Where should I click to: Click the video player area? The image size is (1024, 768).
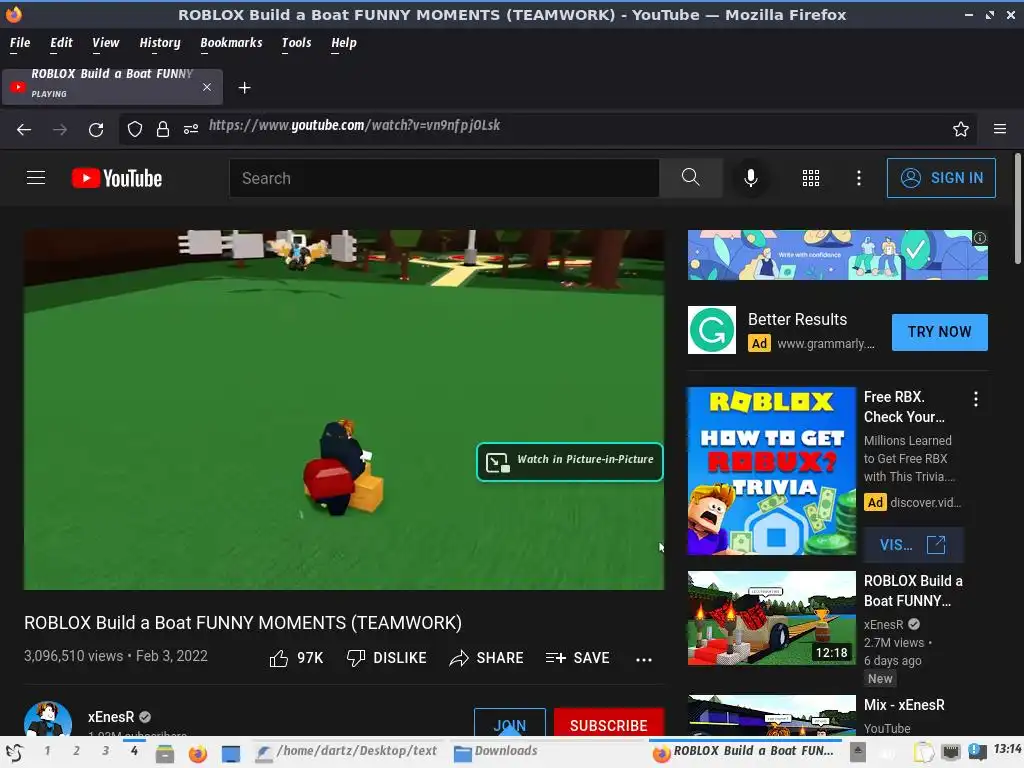344,409
